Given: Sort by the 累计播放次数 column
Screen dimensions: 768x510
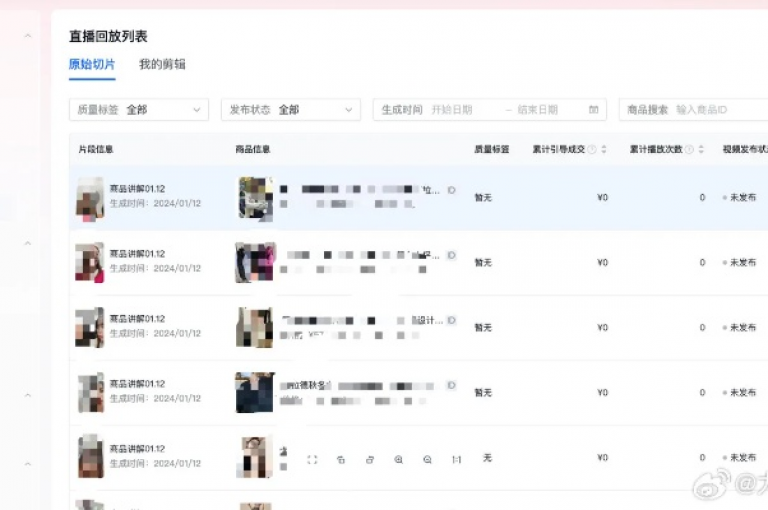Looking at the screenshot, I should tap(701, 149).
